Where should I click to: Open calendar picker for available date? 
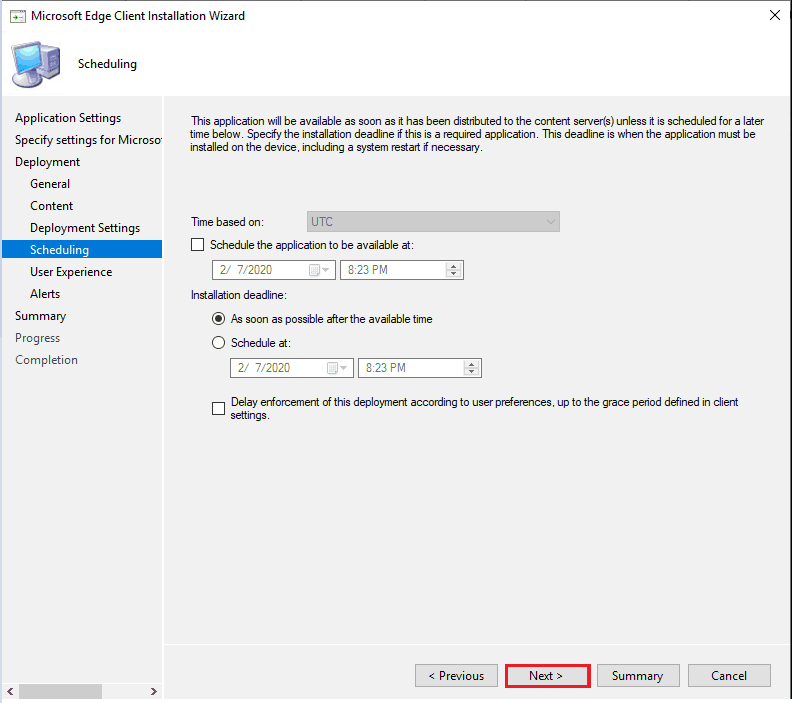(x=319, y=270)
